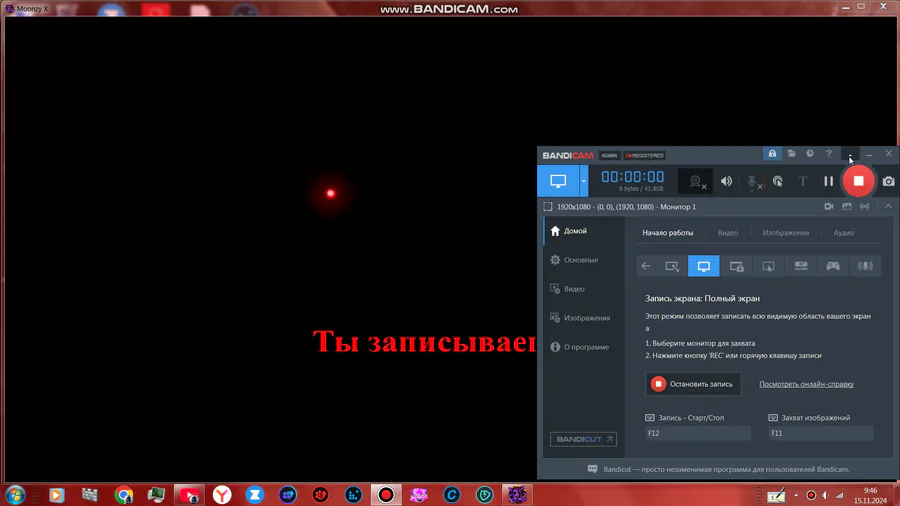
Task: Toggle the text overlay T icon
Action: [802, 181]
